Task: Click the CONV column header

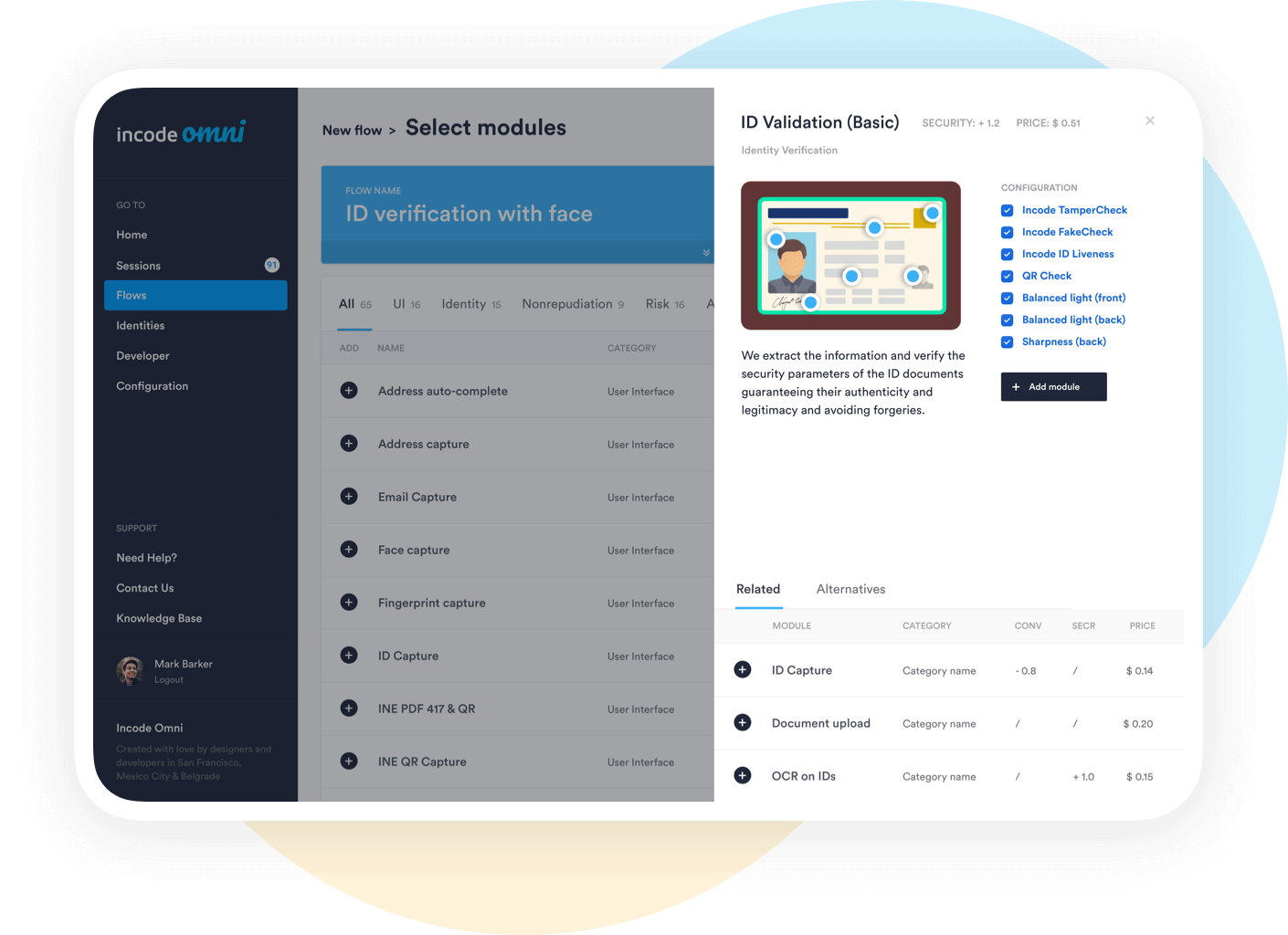Action: pos(1028,625)
